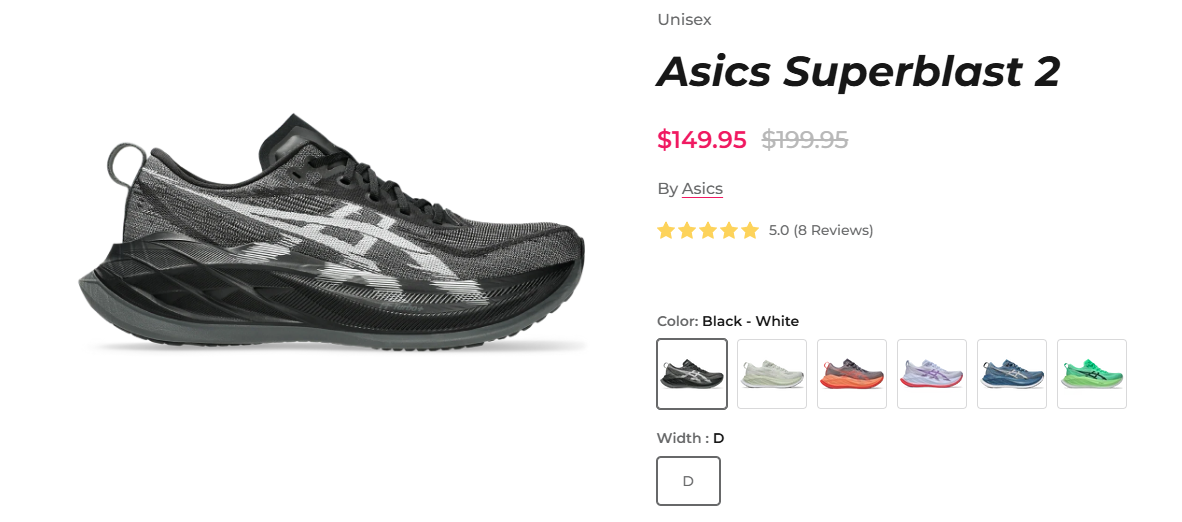
Task: Click the $149.95 sale price
Action: pos(702,140)
